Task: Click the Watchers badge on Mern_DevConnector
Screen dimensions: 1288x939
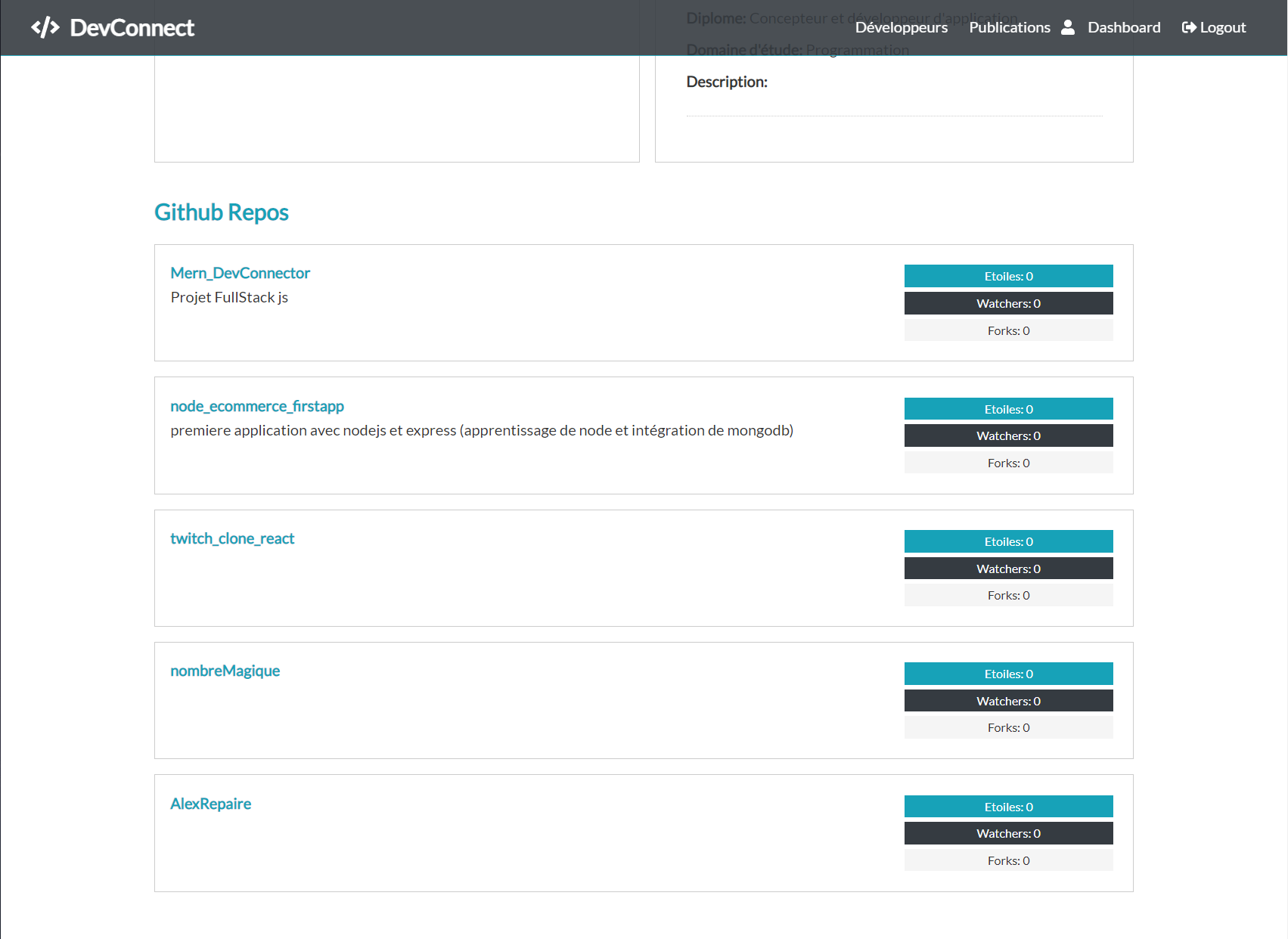Action: [x=1008, y=303]
